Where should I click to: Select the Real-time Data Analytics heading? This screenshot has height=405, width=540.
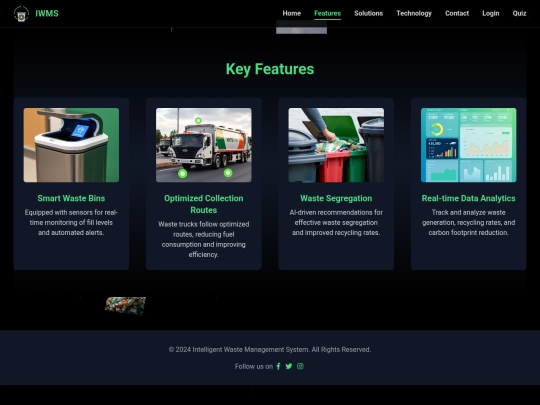pos(469,198)
